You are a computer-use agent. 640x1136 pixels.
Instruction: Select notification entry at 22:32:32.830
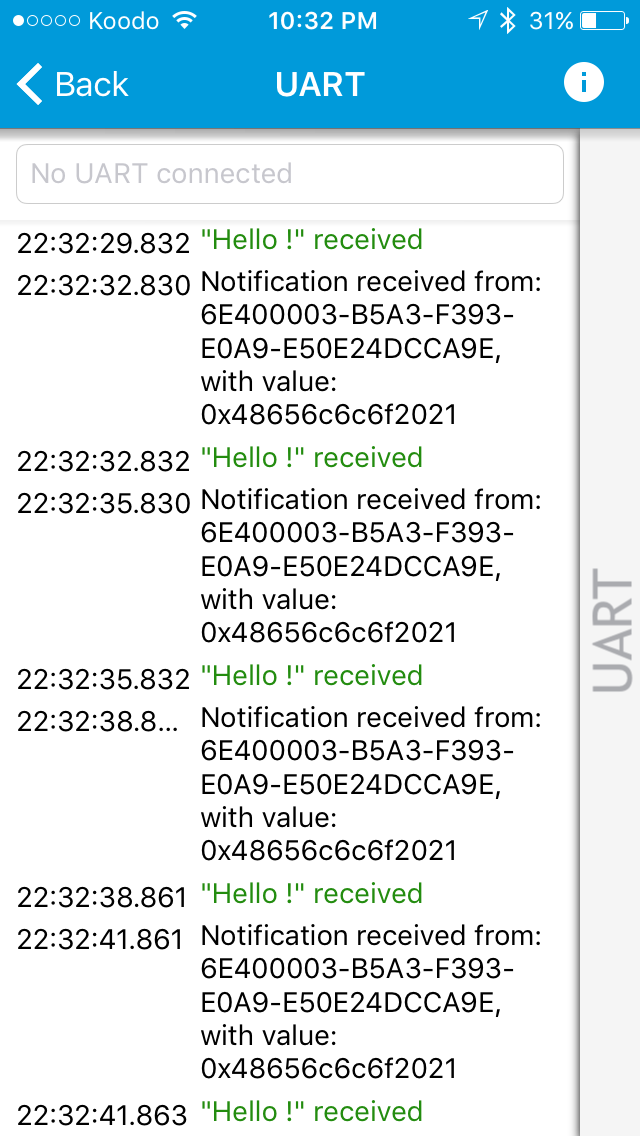[290, 348]
